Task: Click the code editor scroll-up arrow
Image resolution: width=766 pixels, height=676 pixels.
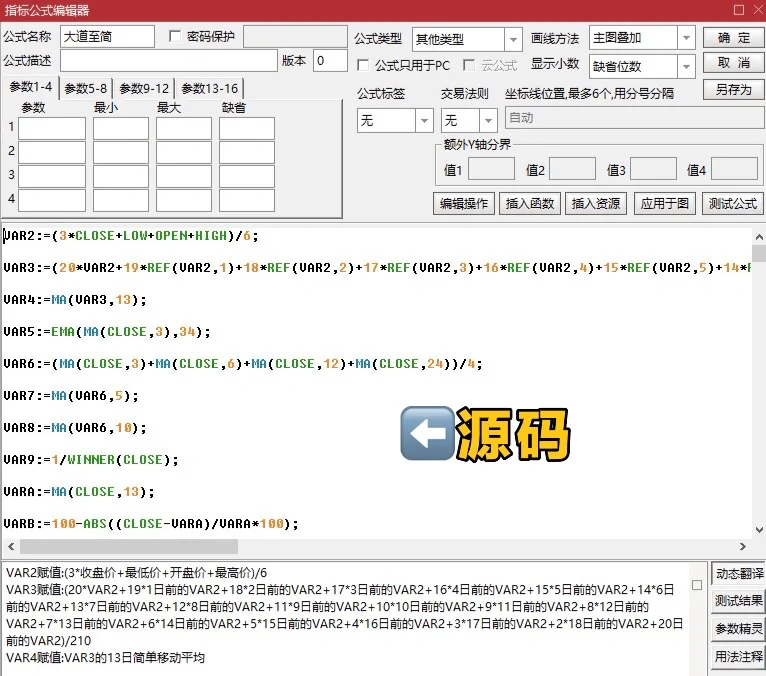Action: [759, 237]
